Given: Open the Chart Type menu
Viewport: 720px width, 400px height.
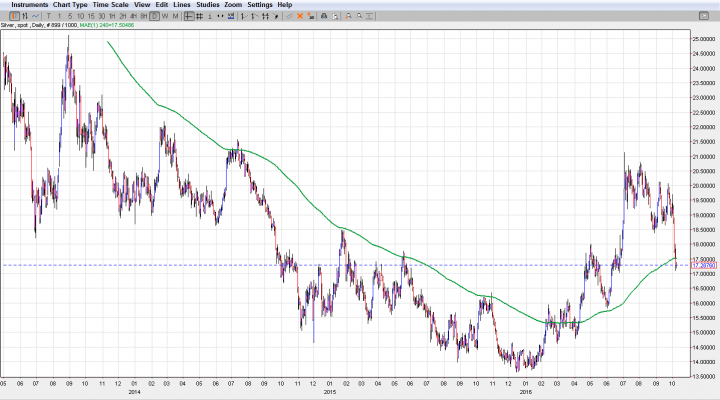Looking at the screenshot, I should (70, 5).
